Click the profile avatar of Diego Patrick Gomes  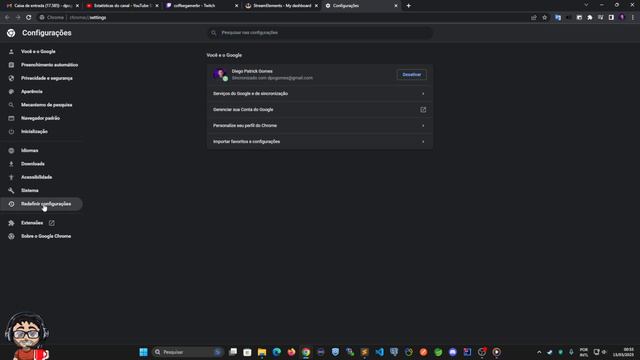220,74
